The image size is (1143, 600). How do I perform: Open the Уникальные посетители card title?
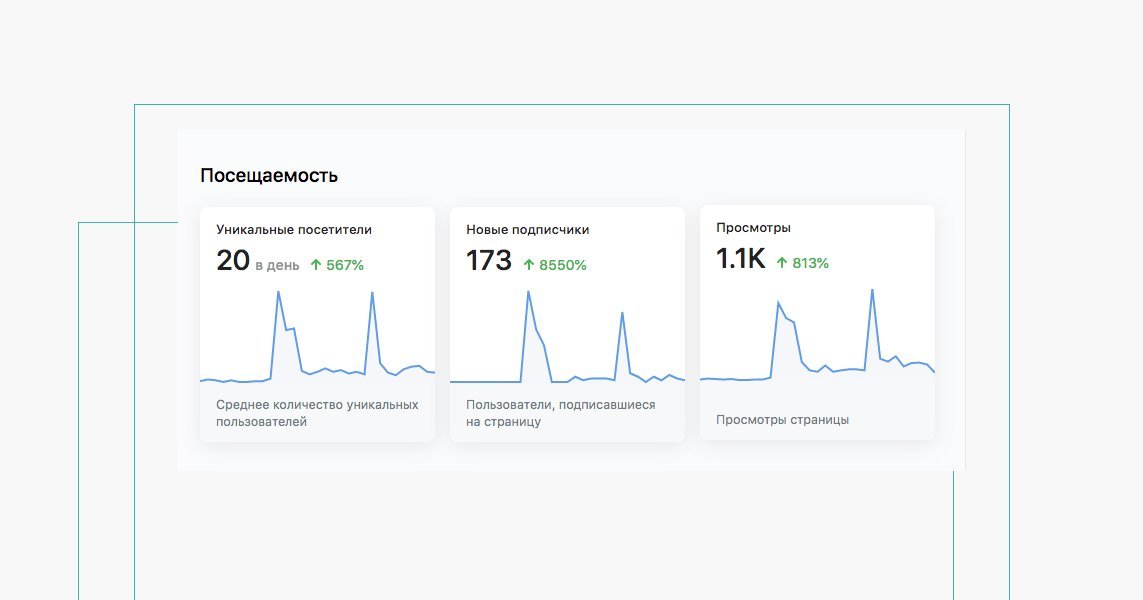[x=294, y=230]
